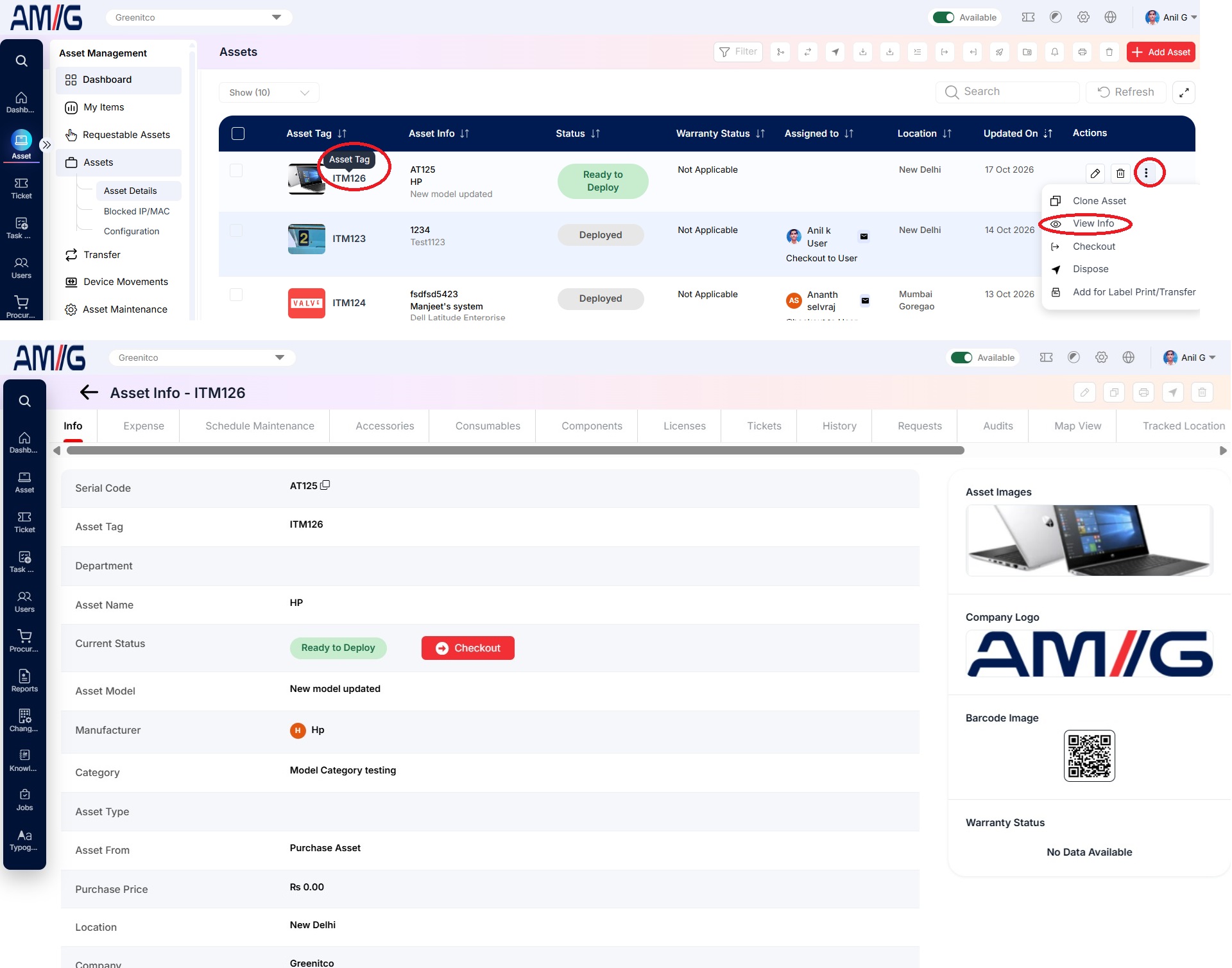Image resolution: width=1232 pixels, height=968 pixels.
Task: Select the checkbox for the ITM123 row
Action: tap(236, 230)
